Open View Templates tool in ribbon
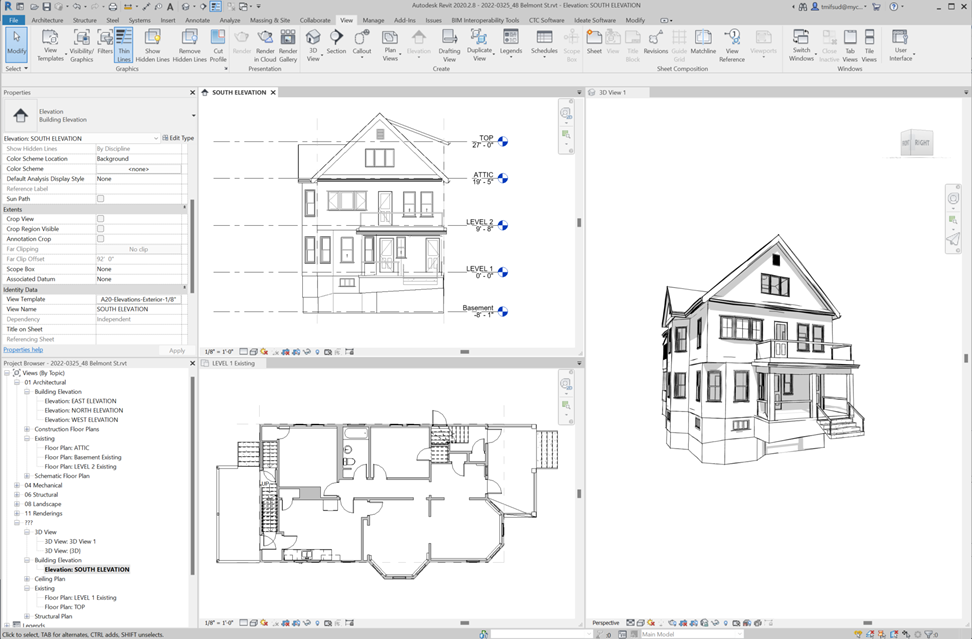Viewport: 972px width, 639px height. pyautogui.click(x=50, y=44)
